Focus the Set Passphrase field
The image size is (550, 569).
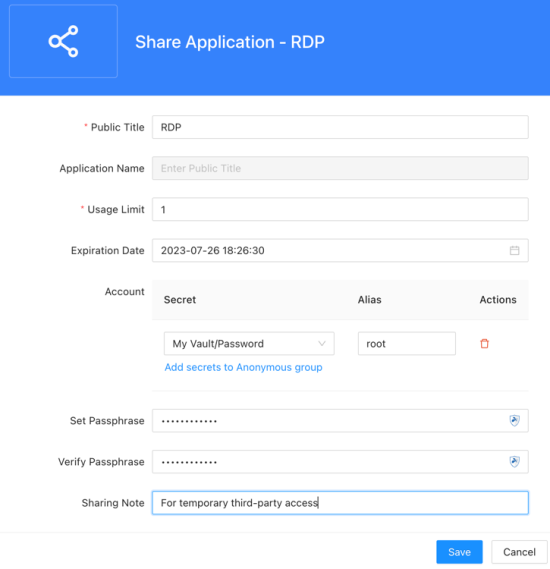(x=340, y=421)
